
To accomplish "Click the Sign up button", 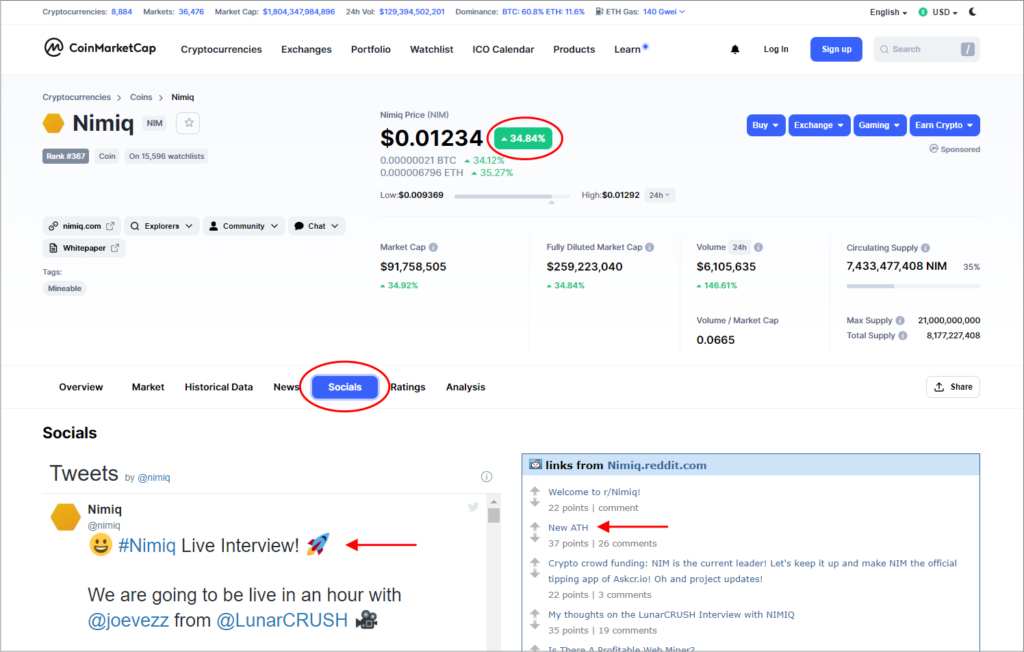I will pos(836,49).
